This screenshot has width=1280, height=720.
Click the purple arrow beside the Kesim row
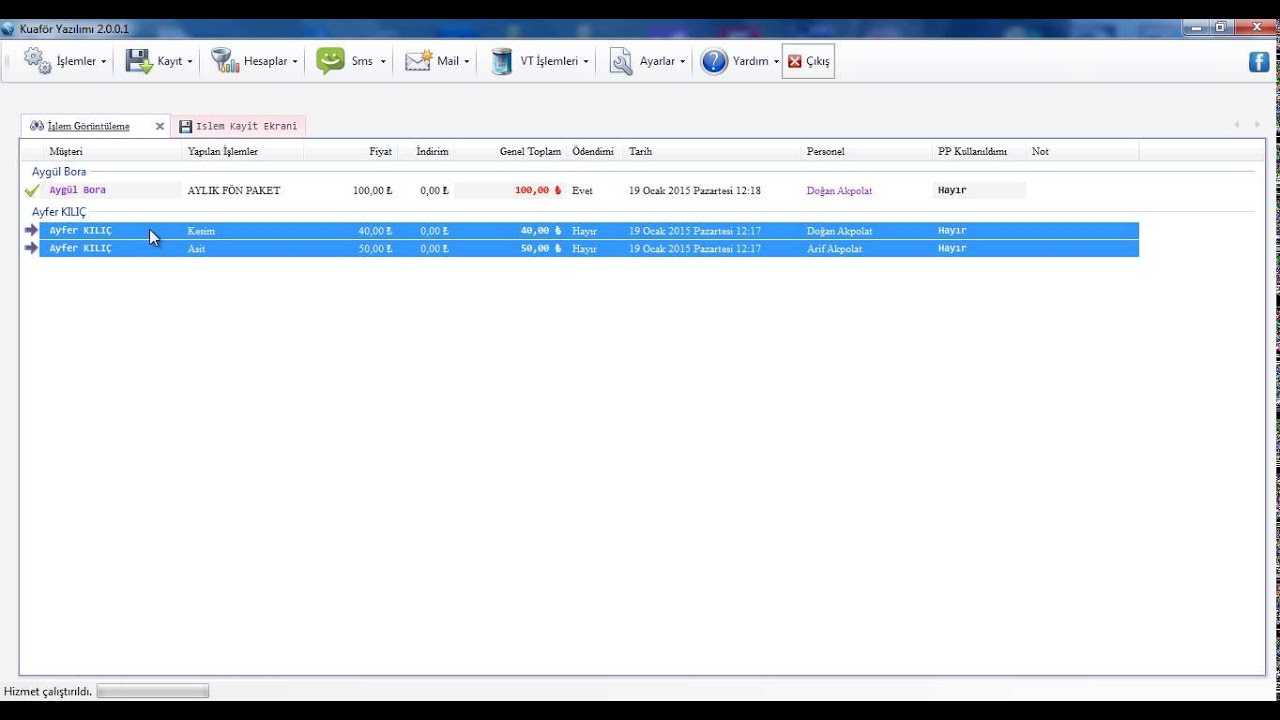point(31,230)
